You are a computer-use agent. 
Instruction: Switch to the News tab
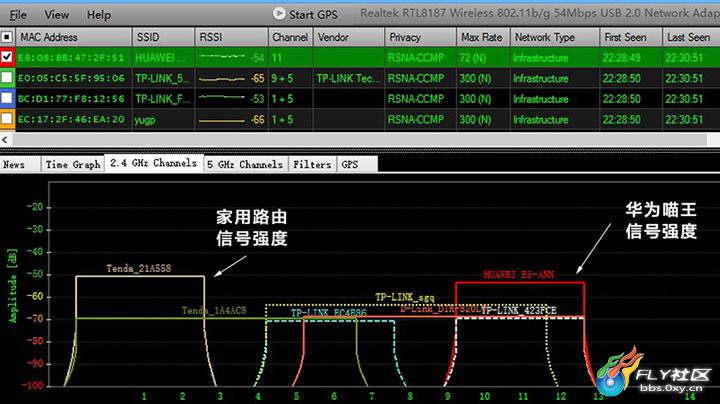20,164
